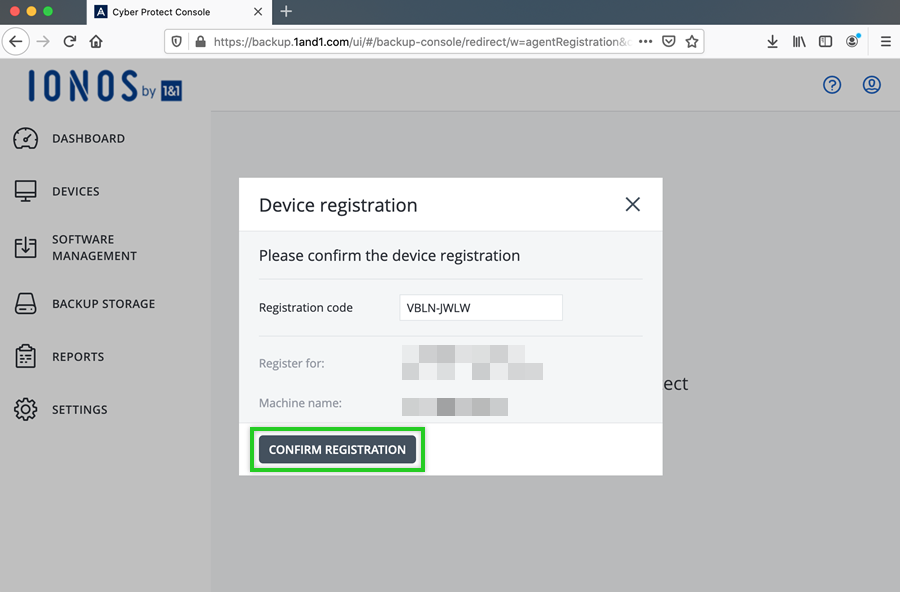Click the Registration code input field

click(x=480, y=308)
